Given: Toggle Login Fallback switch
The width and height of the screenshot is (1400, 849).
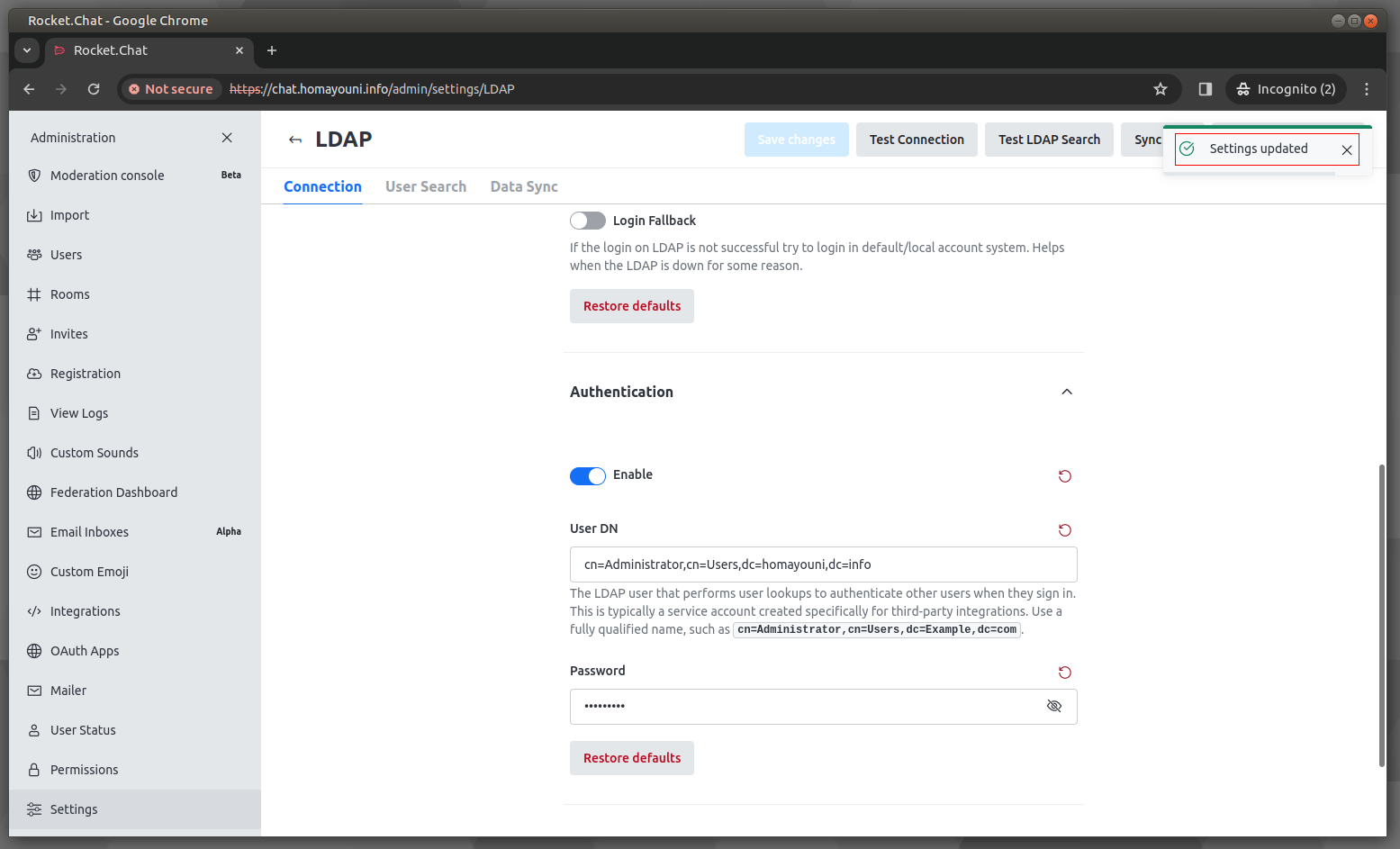Looking at the screenshot, I should point(588,221).
